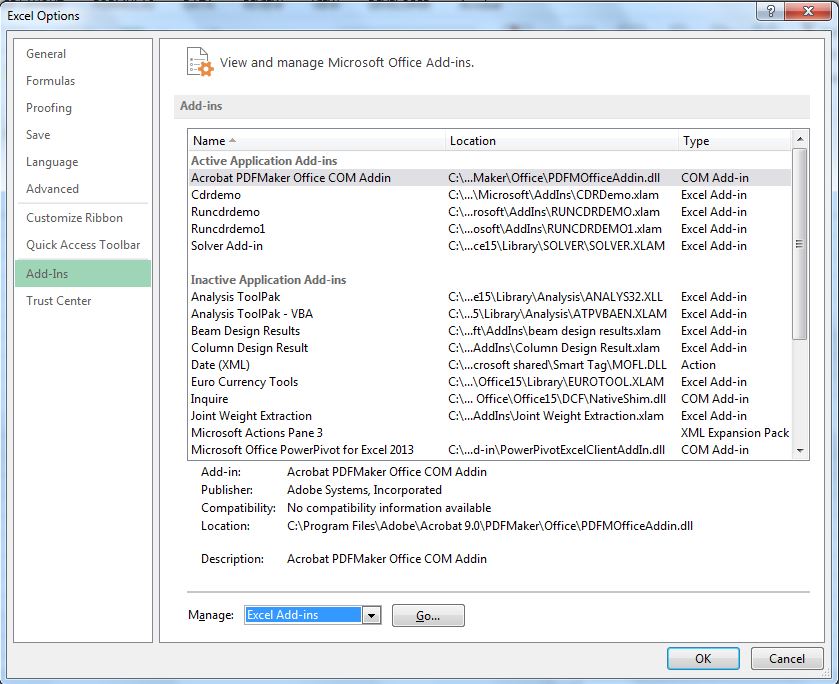Select Acrobat PDFMaker Office COM Addin row

pyautogui.click(x=490, y=178)
